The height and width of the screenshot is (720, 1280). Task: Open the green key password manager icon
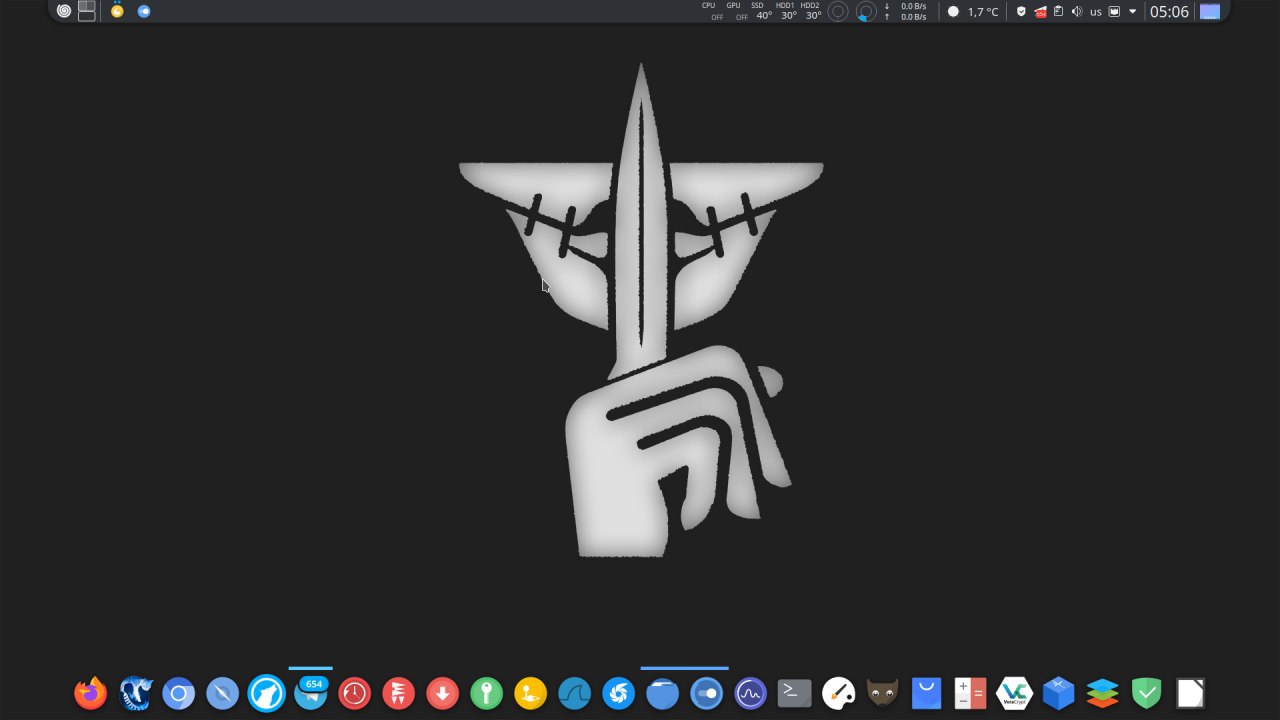(x=487, y=693)
